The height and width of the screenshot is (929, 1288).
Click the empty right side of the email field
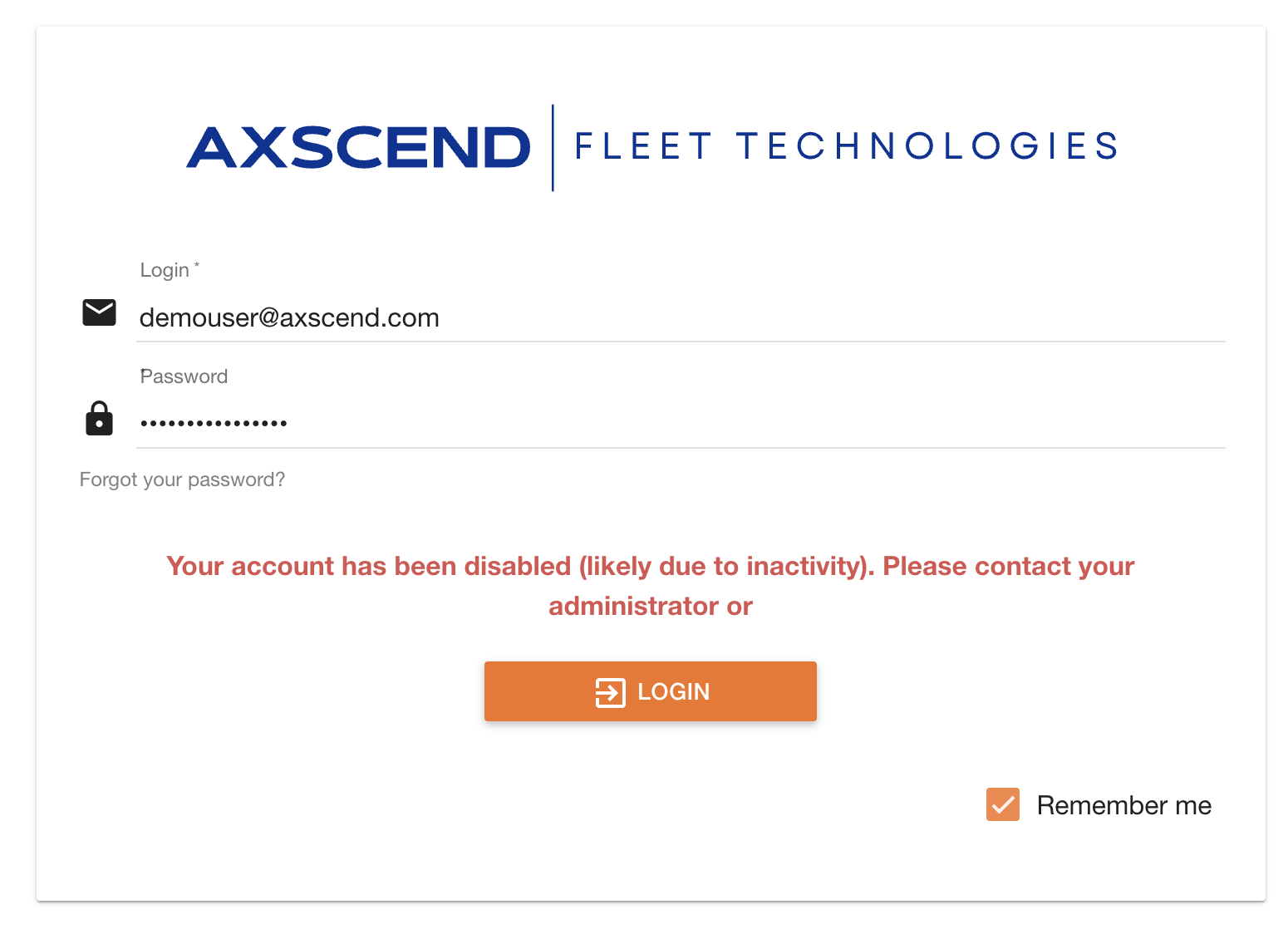coord(914,318)
